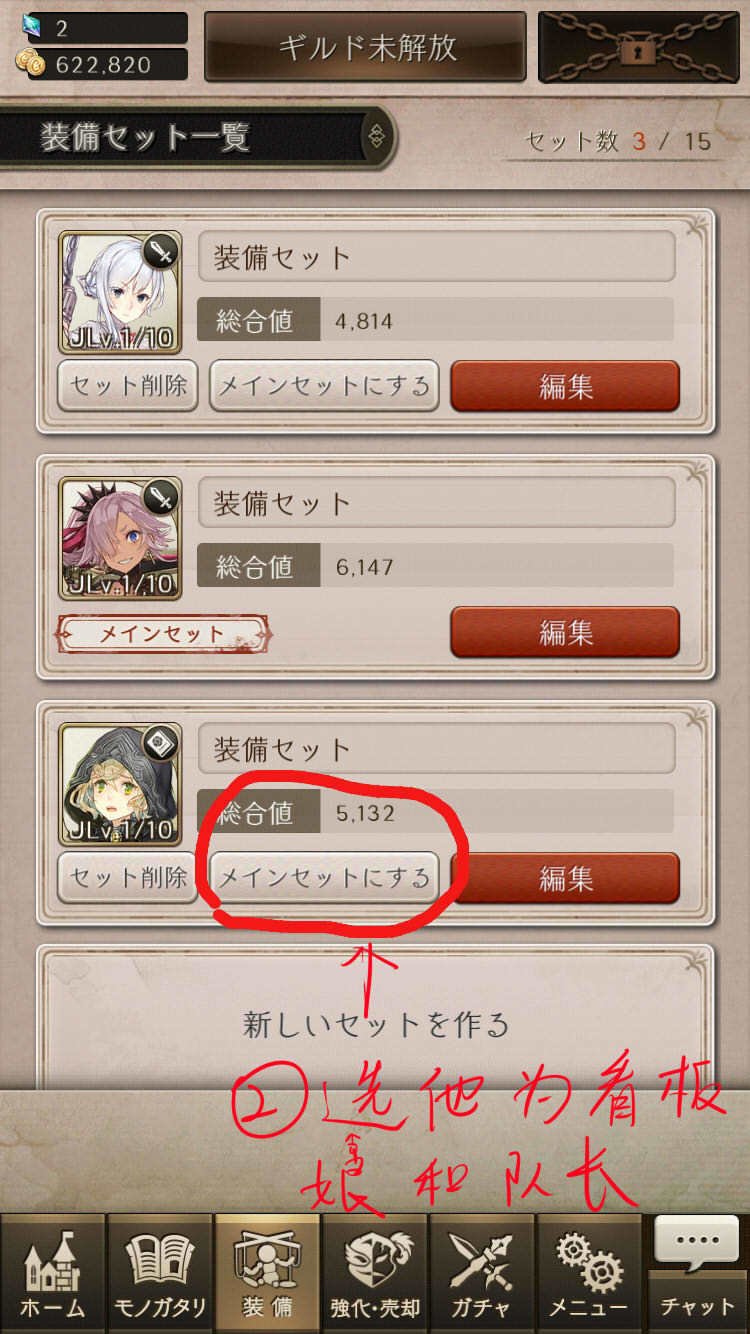Tap the hooded green-eyed character thumbnail
The height and width of the screenshot is (1334, 750).
[x=120, y=784]
